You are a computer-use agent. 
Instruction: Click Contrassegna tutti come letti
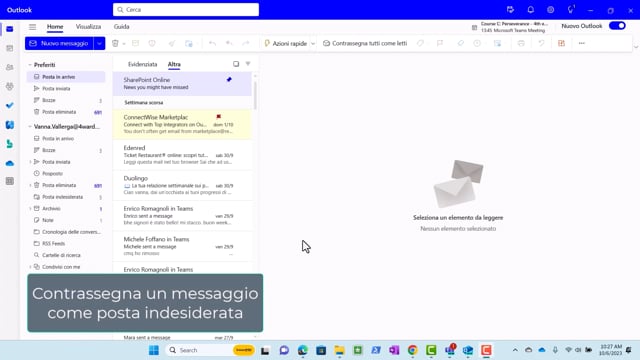coord(365,43)
